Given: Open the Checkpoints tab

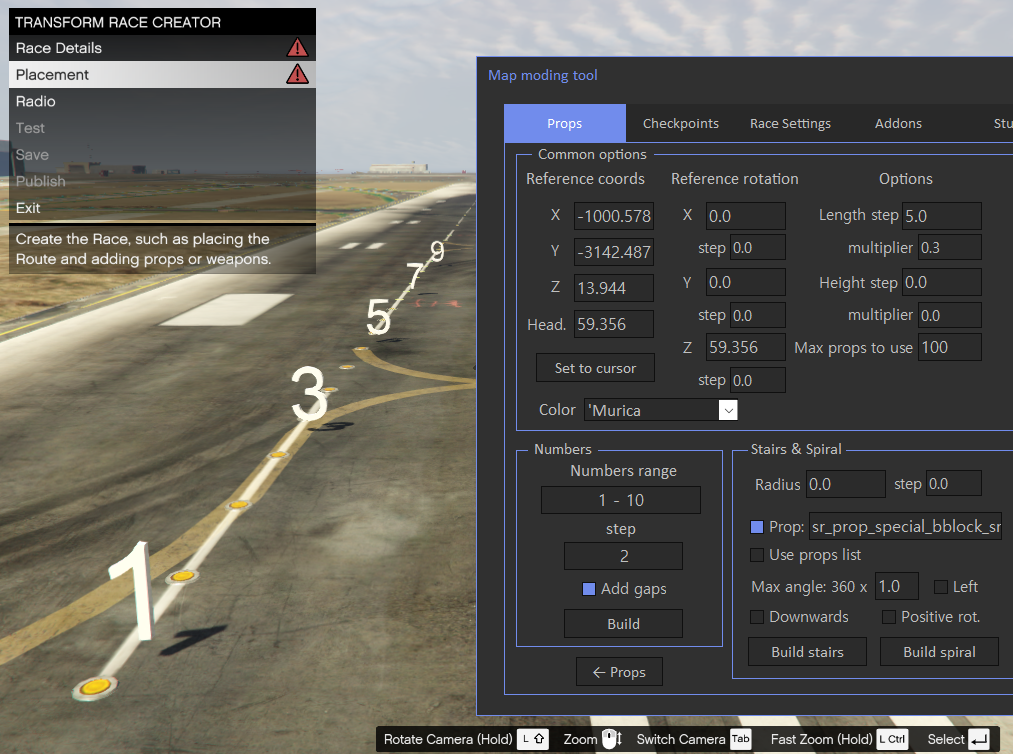Looking at the screenshot, I should point(681,123).
